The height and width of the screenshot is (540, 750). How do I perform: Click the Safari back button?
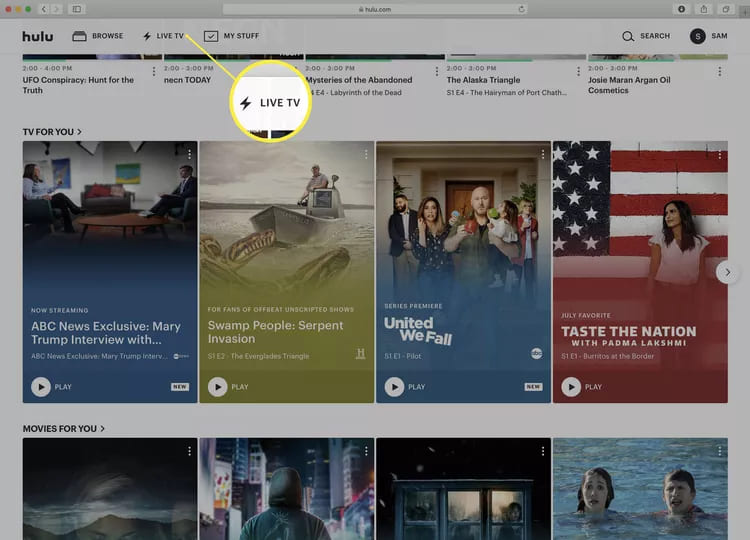[44, 9]
